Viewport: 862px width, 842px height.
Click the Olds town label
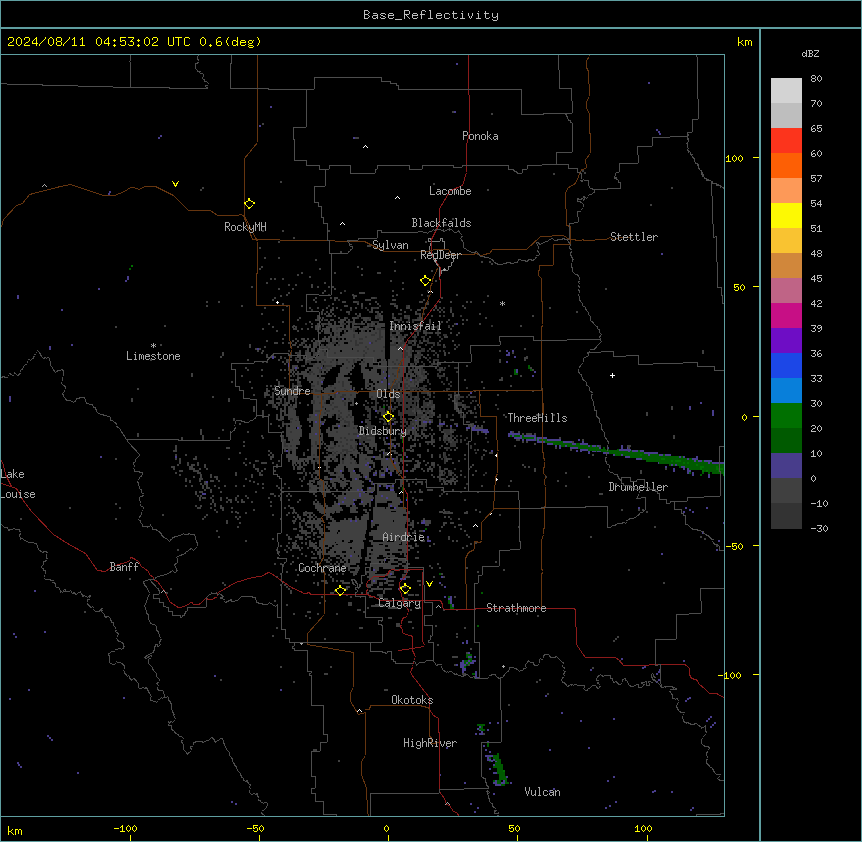coord(388,394)
